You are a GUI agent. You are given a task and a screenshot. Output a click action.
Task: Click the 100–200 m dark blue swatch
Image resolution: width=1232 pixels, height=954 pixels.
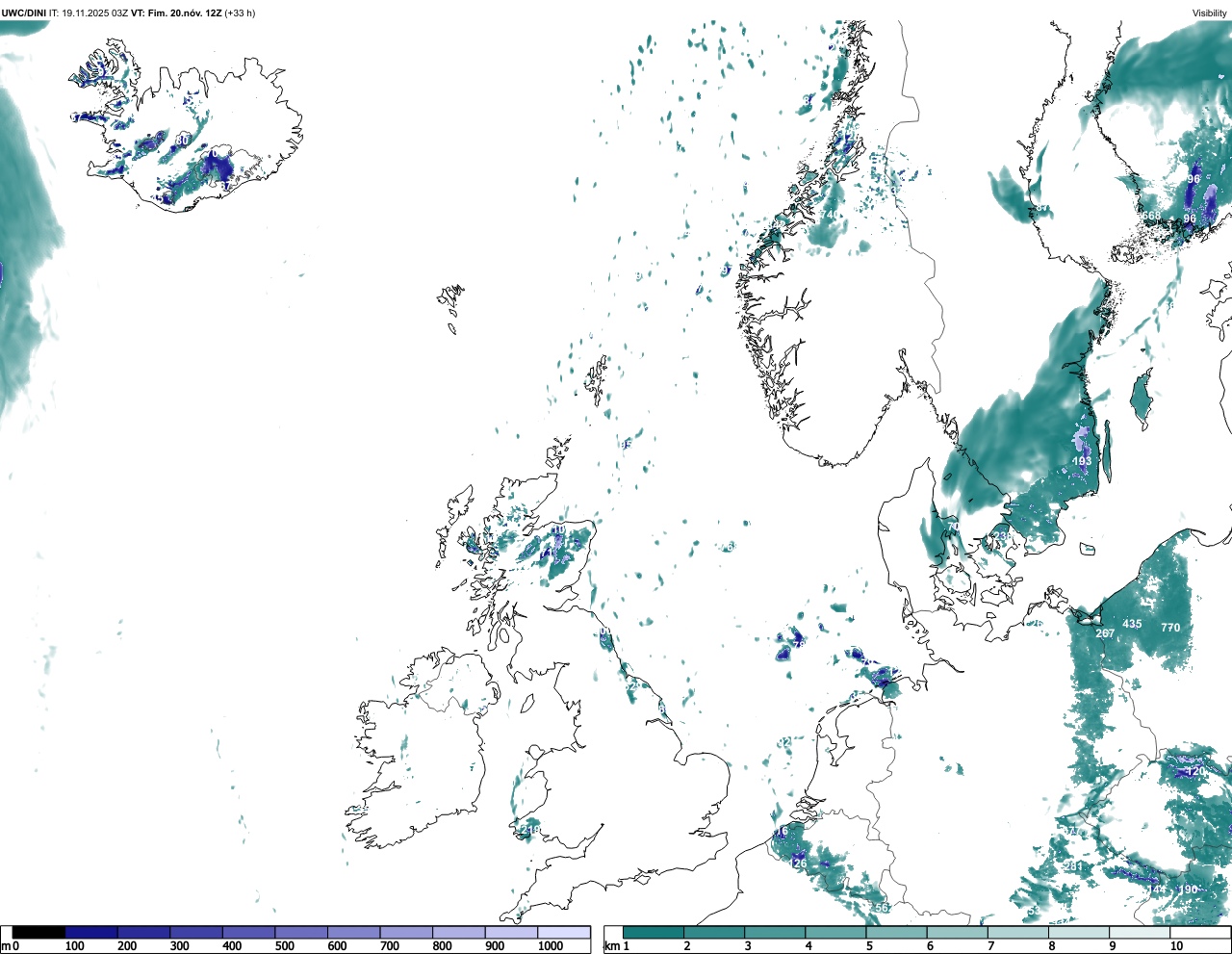point(91,932)
